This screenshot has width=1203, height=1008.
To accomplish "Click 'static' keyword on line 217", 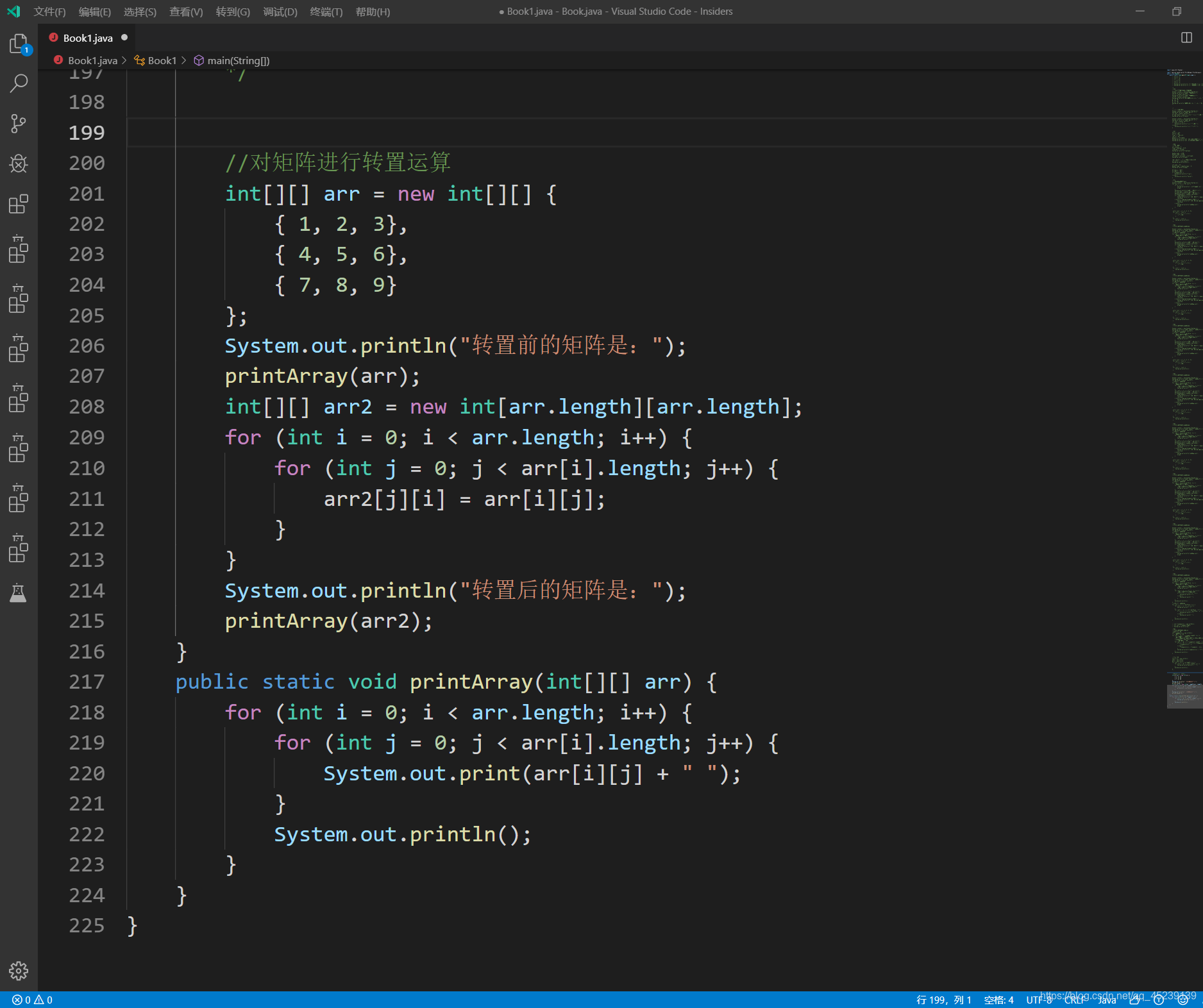I will [298, 682].
